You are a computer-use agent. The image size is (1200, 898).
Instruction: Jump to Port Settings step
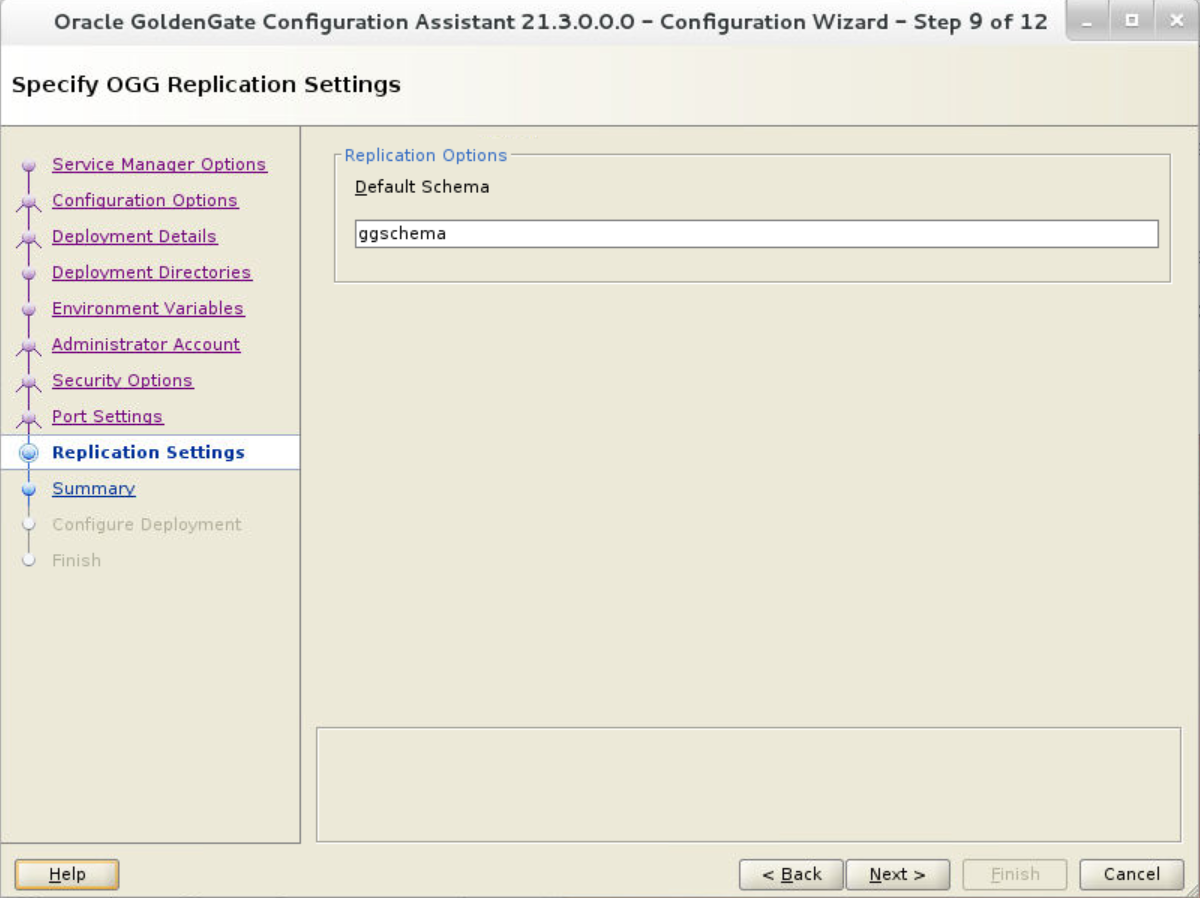coord(107,416)
